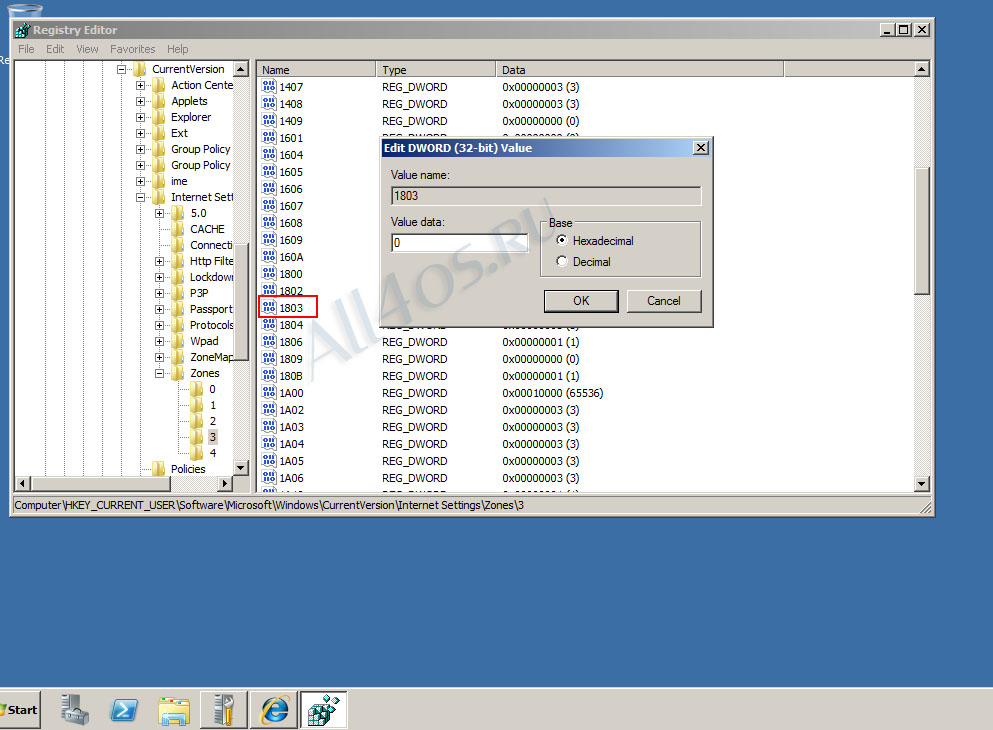The width and height of the screenshot is (993, 730).
Task: Select the Decimal base option
Action: pos(562,261)
